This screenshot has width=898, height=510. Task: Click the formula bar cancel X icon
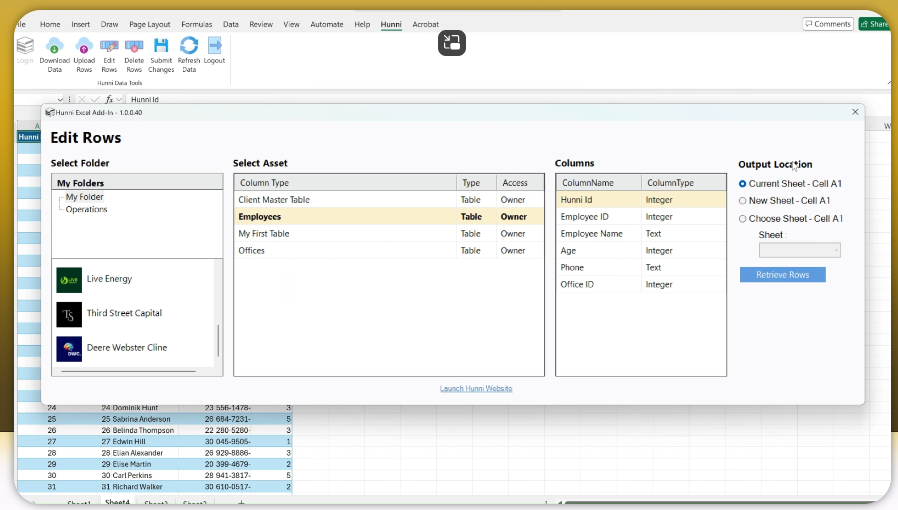click(x=82, y=99)
